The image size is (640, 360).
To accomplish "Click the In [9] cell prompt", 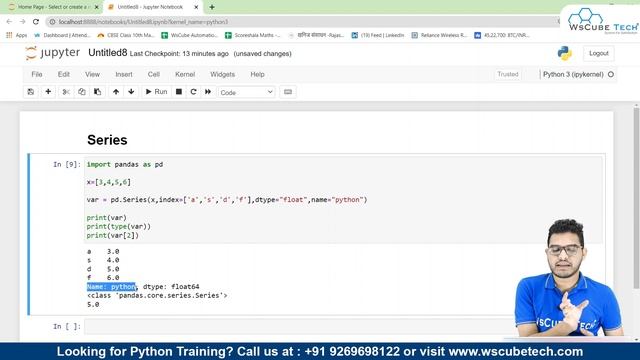I will pos(67,164).
